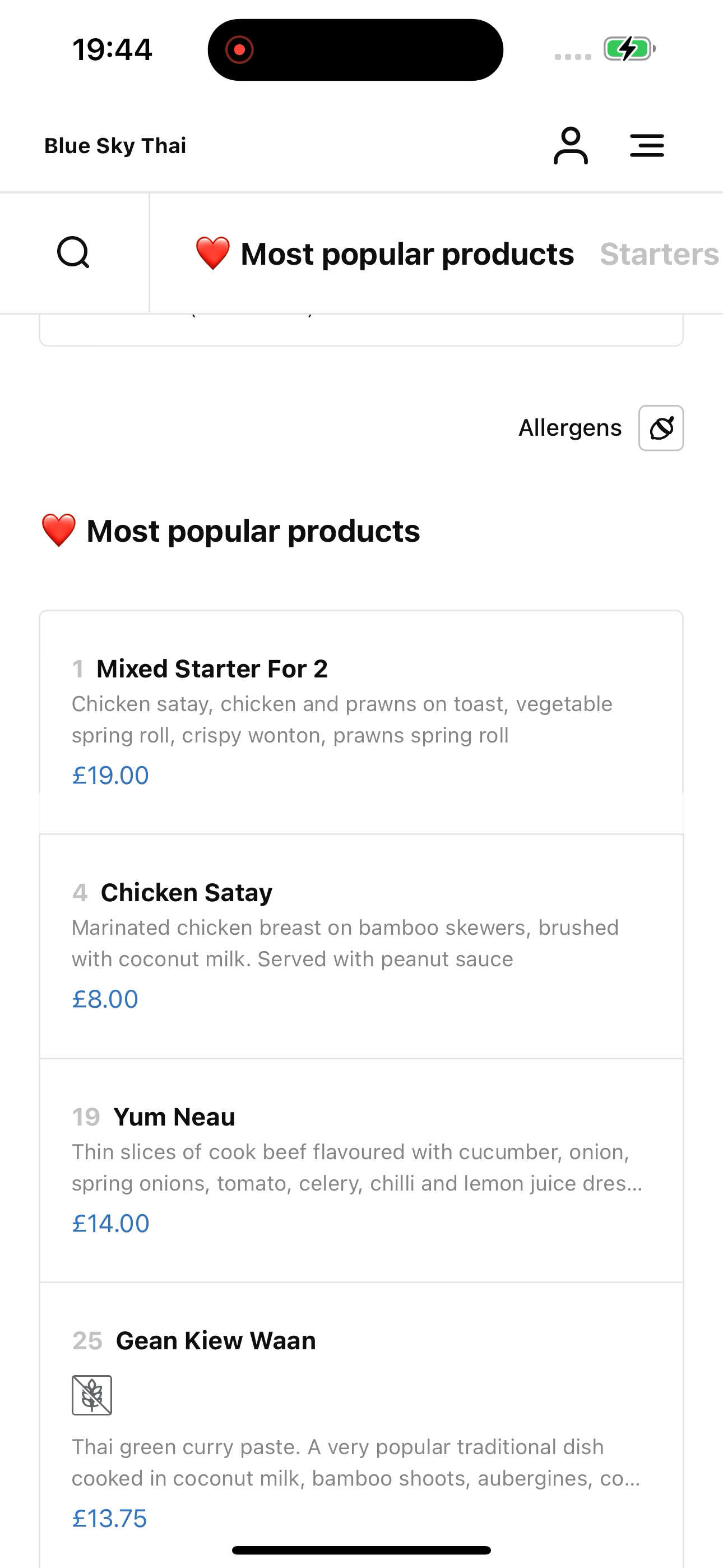
Task: Tap the battery charging status icon
Action: point(629,49)
